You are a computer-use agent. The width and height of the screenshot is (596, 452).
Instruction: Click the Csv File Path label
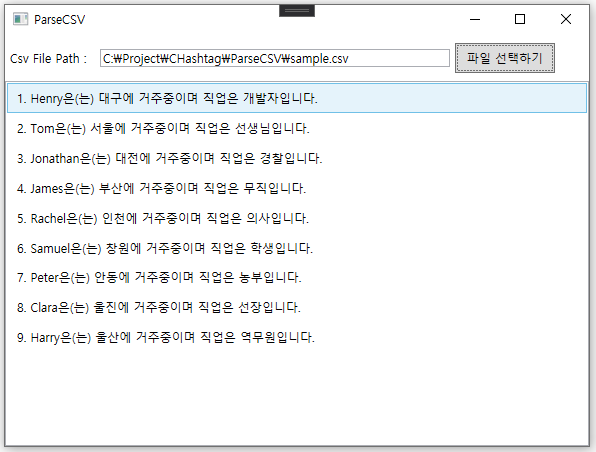[49, 59]
